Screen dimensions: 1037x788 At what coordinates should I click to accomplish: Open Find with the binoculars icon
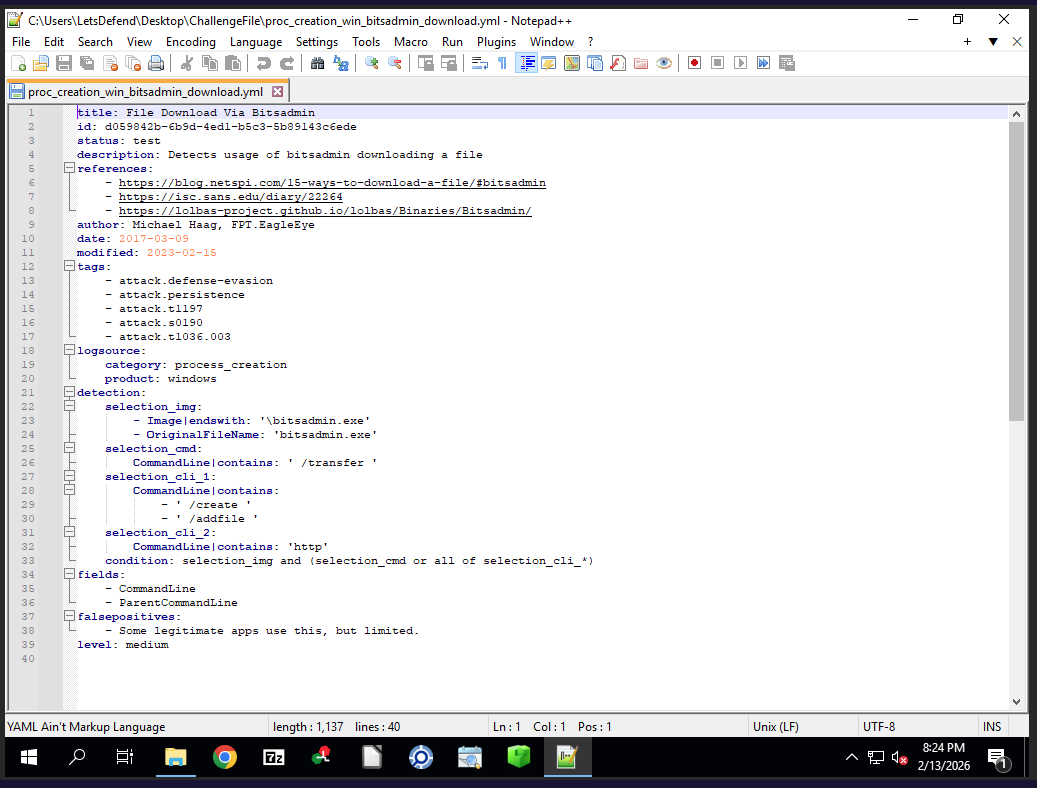click(x=317, y=63)
